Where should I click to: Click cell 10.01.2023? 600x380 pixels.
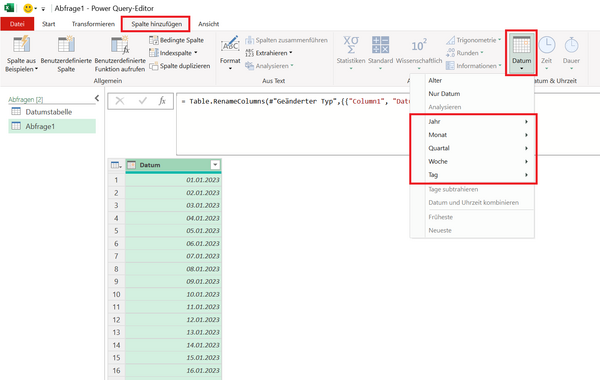point(173,294)
